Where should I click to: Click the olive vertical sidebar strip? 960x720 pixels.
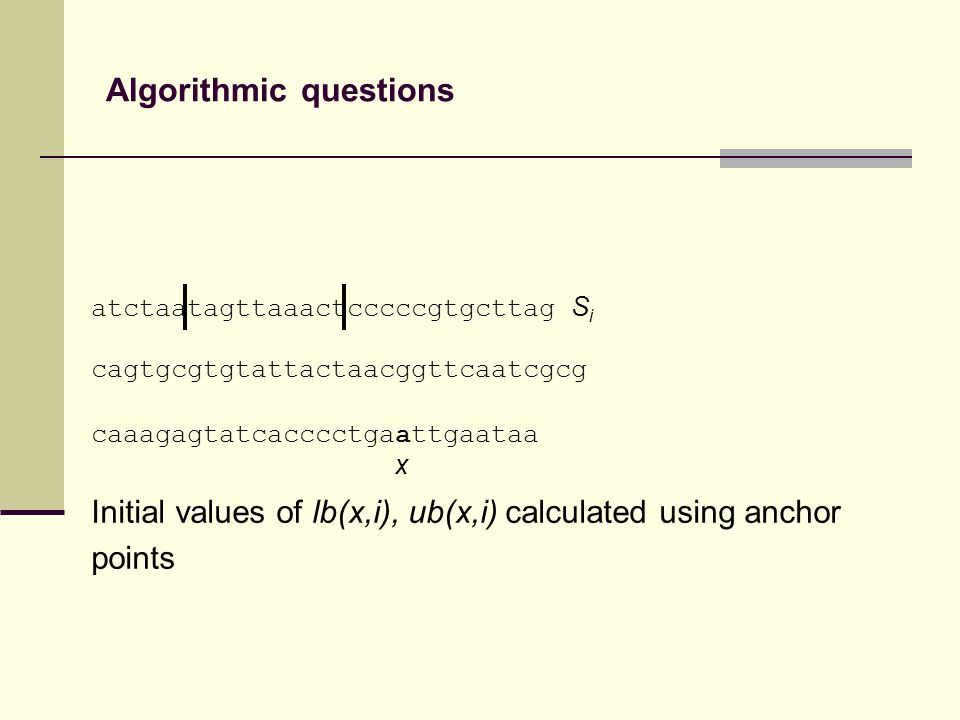[32, 254]
